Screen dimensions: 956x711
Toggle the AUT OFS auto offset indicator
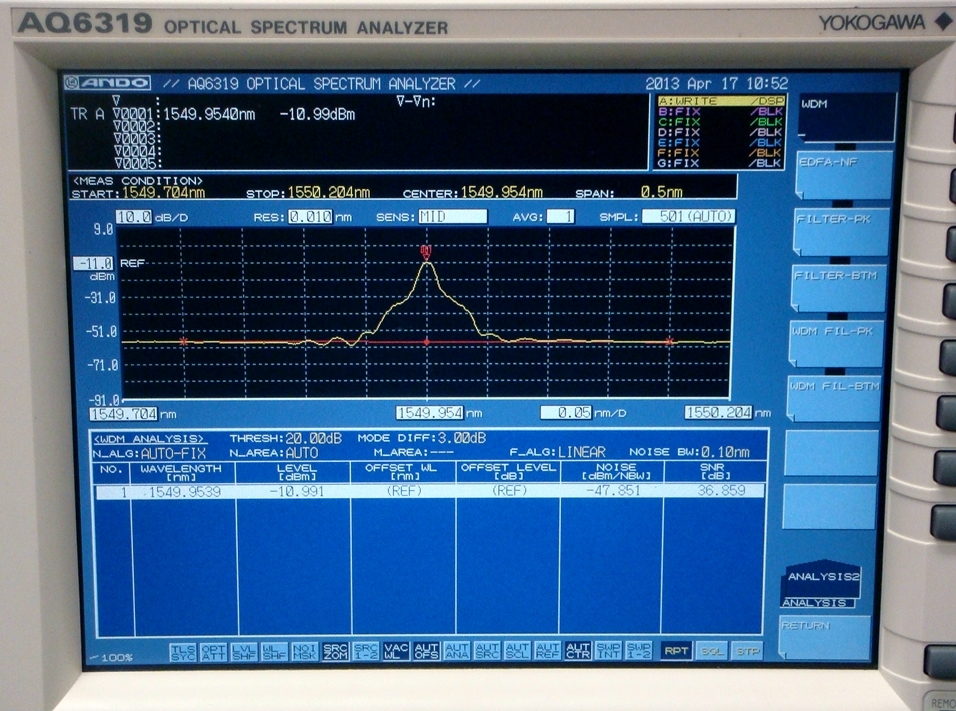tap(426, 651)
